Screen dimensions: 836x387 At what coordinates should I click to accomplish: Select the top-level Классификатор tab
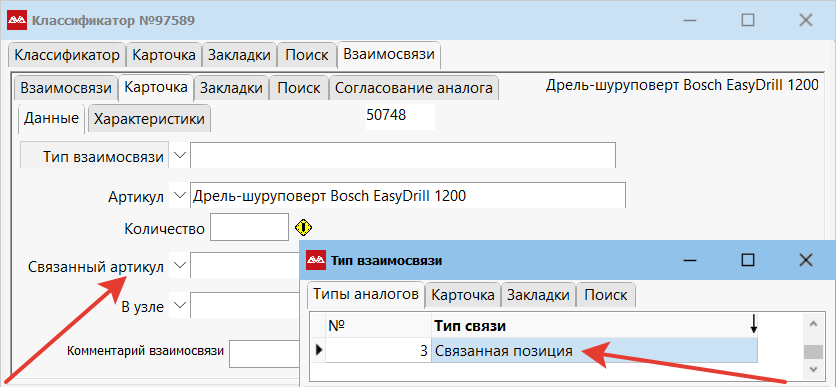67,55
